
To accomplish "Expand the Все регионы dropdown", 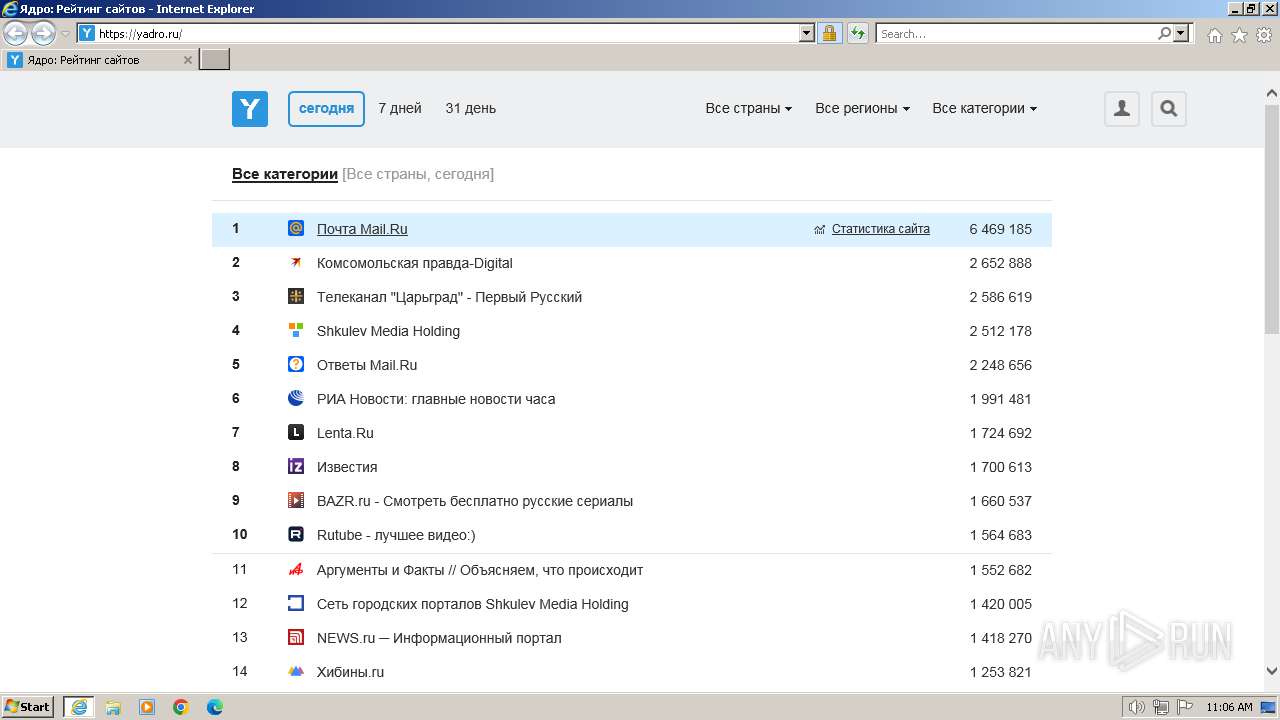I will click(862, 108).
